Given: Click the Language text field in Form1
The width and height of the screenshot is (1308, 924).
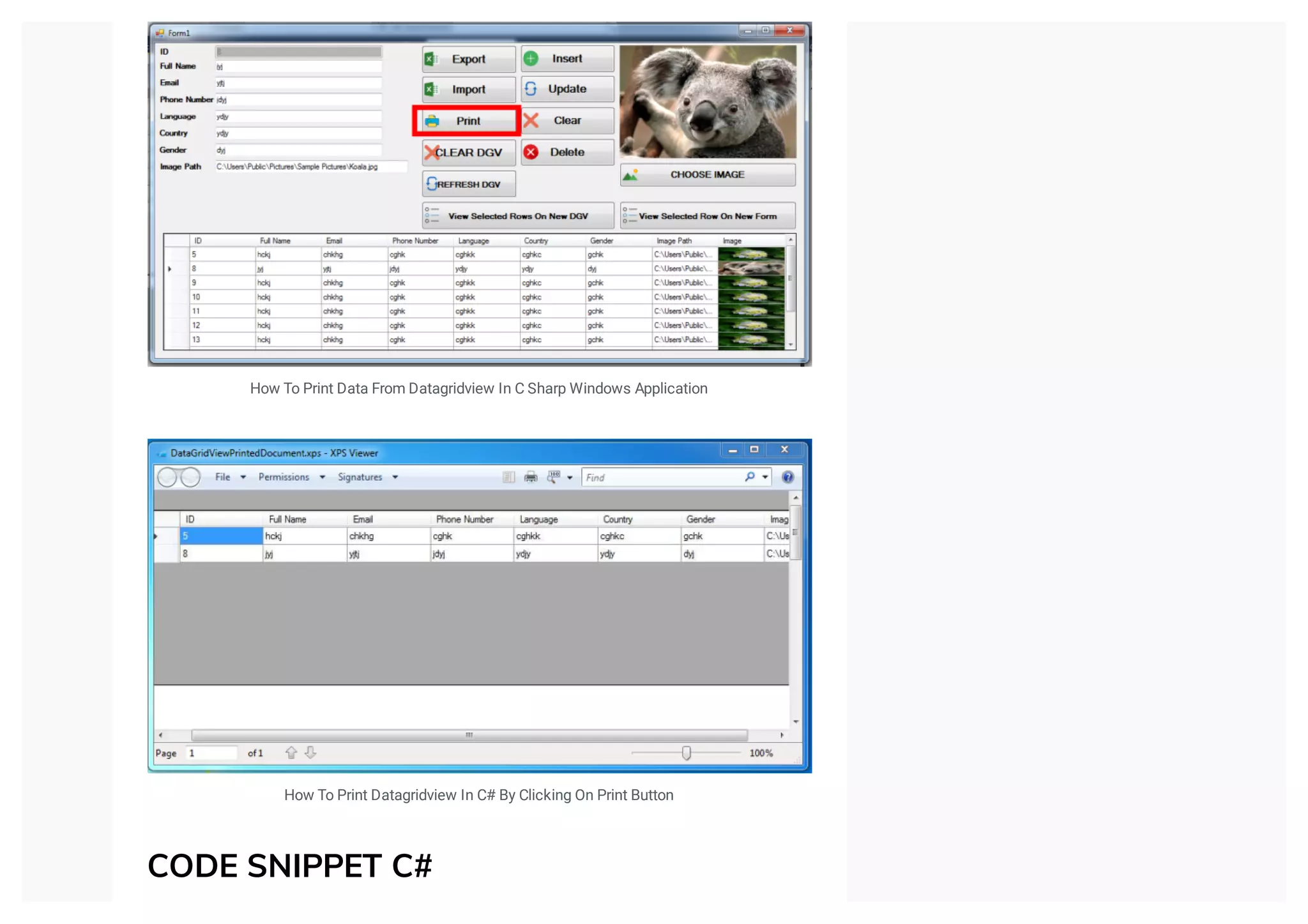Looking at the screenshot, I should click(x=299, y=117).
